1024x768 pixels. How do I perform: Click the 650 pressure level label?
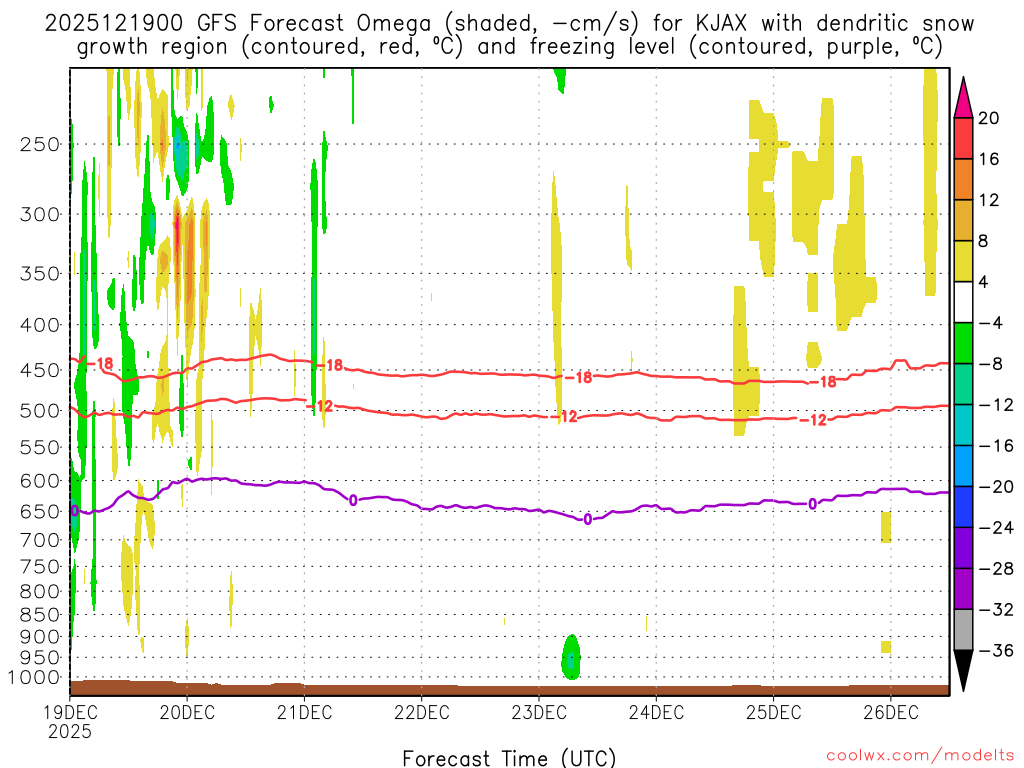(40, 511)
